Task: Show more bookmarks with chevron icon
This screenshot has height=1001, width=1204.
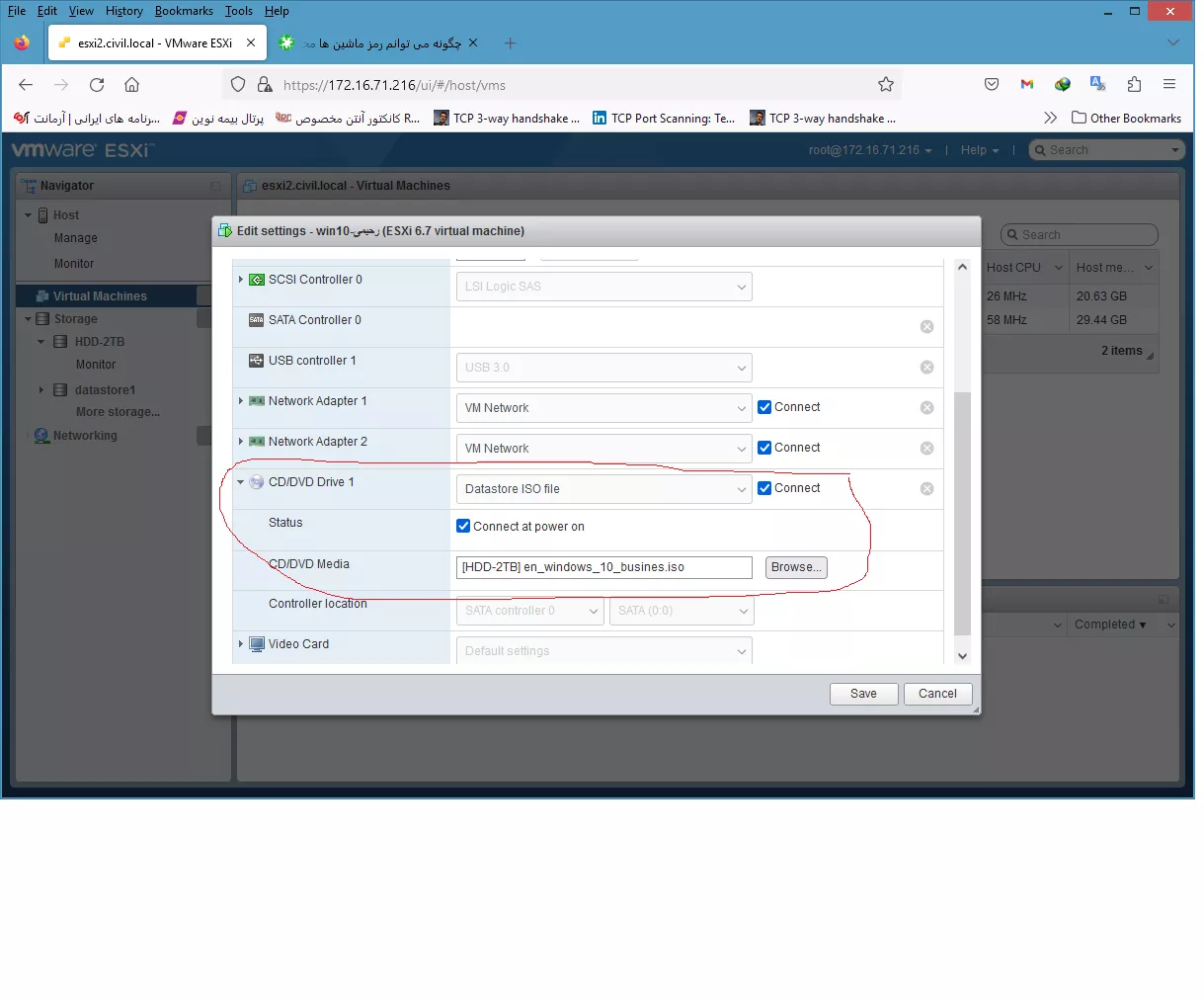Action: point(1050,118)
